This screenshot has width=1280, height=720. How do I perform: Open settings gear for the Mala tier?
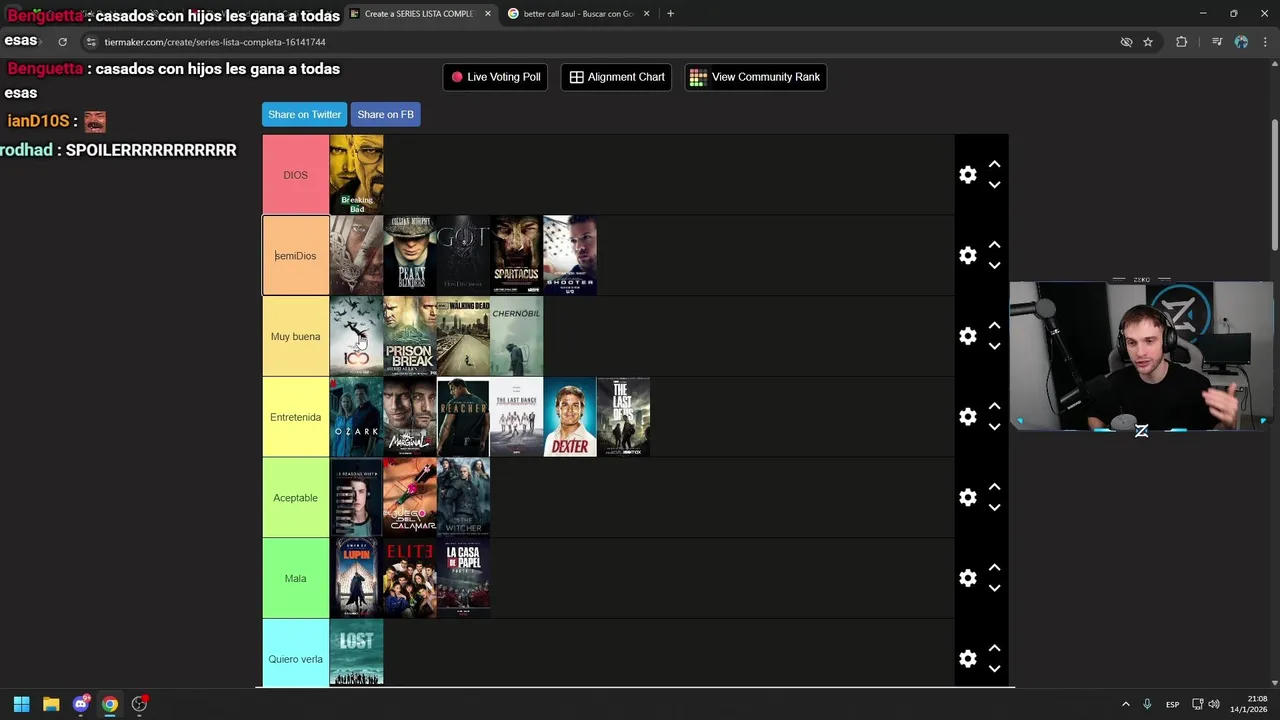click(x=967, y=578)
